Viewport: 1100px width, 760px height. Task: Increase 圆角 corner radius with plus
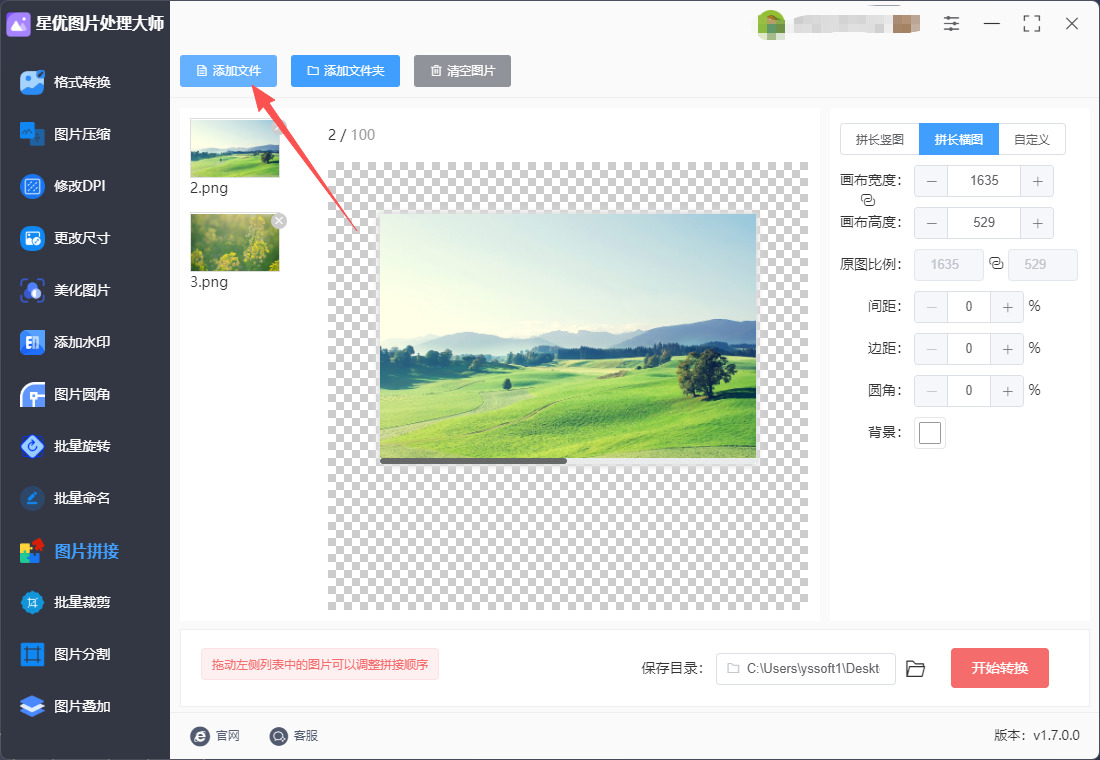[1007, 391]
